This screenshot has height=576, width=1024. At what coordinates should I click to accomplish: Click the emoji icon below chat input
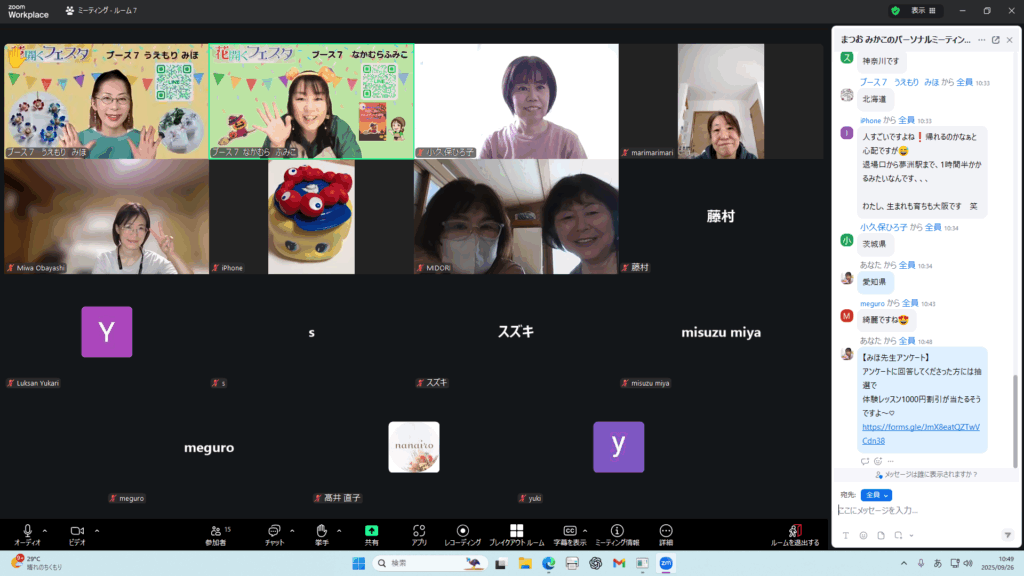click(x=863, y=535)
